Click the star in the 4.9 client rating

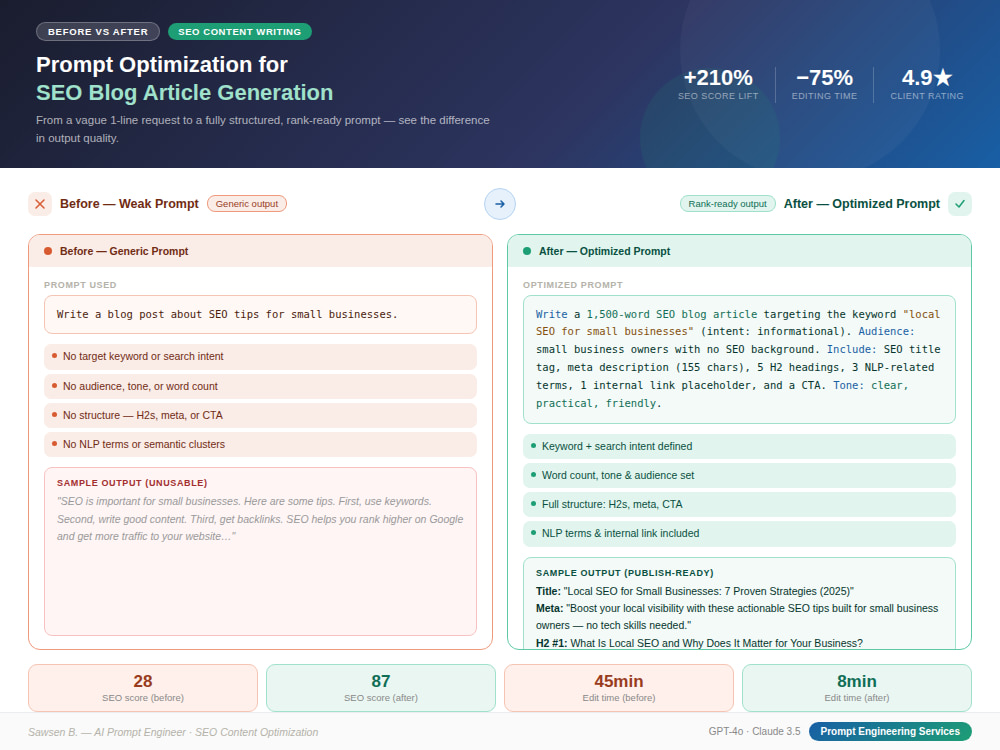pos(943,78)
